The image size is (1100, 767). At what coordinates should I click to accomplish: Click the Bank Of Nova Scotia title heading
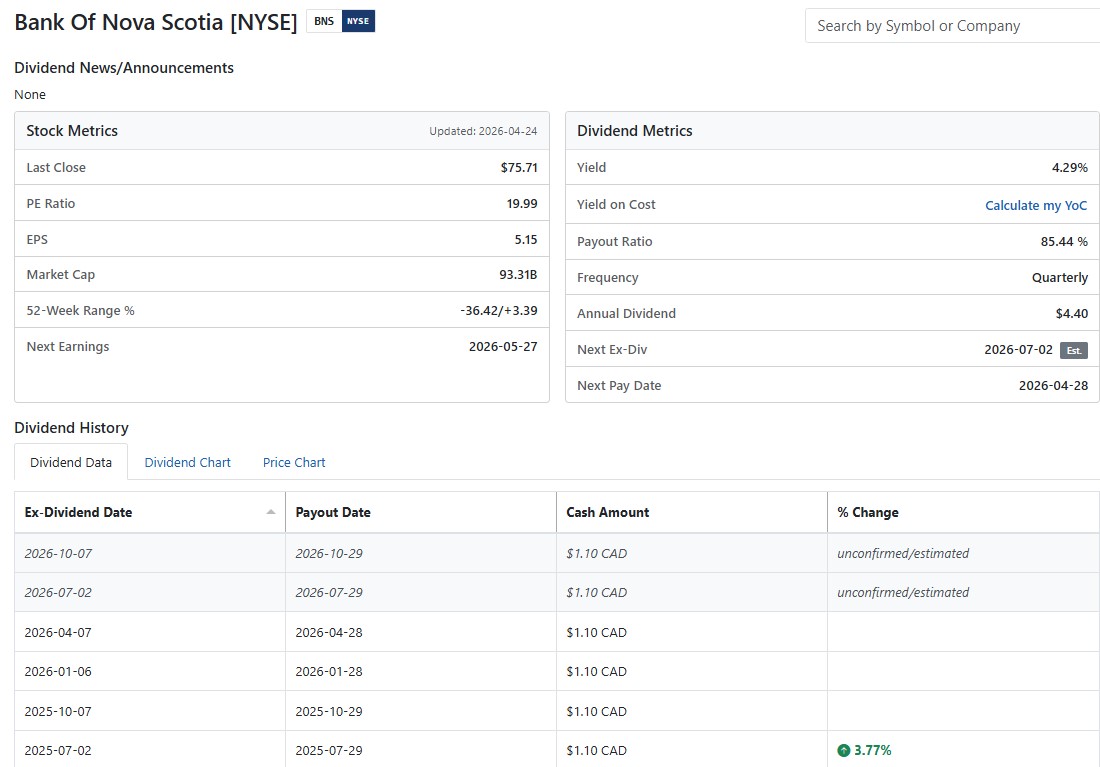156,22
